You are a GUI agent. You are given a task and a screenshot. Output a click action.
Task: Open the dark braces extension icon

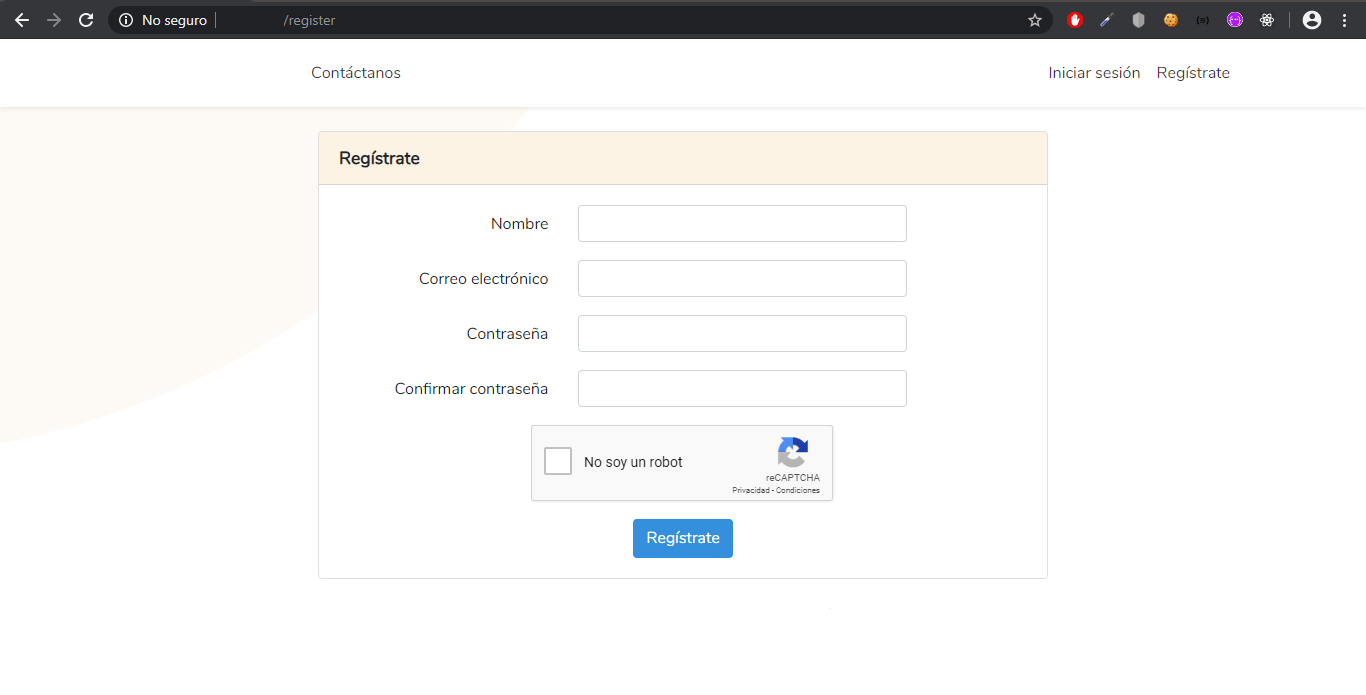coord(1203,20)
